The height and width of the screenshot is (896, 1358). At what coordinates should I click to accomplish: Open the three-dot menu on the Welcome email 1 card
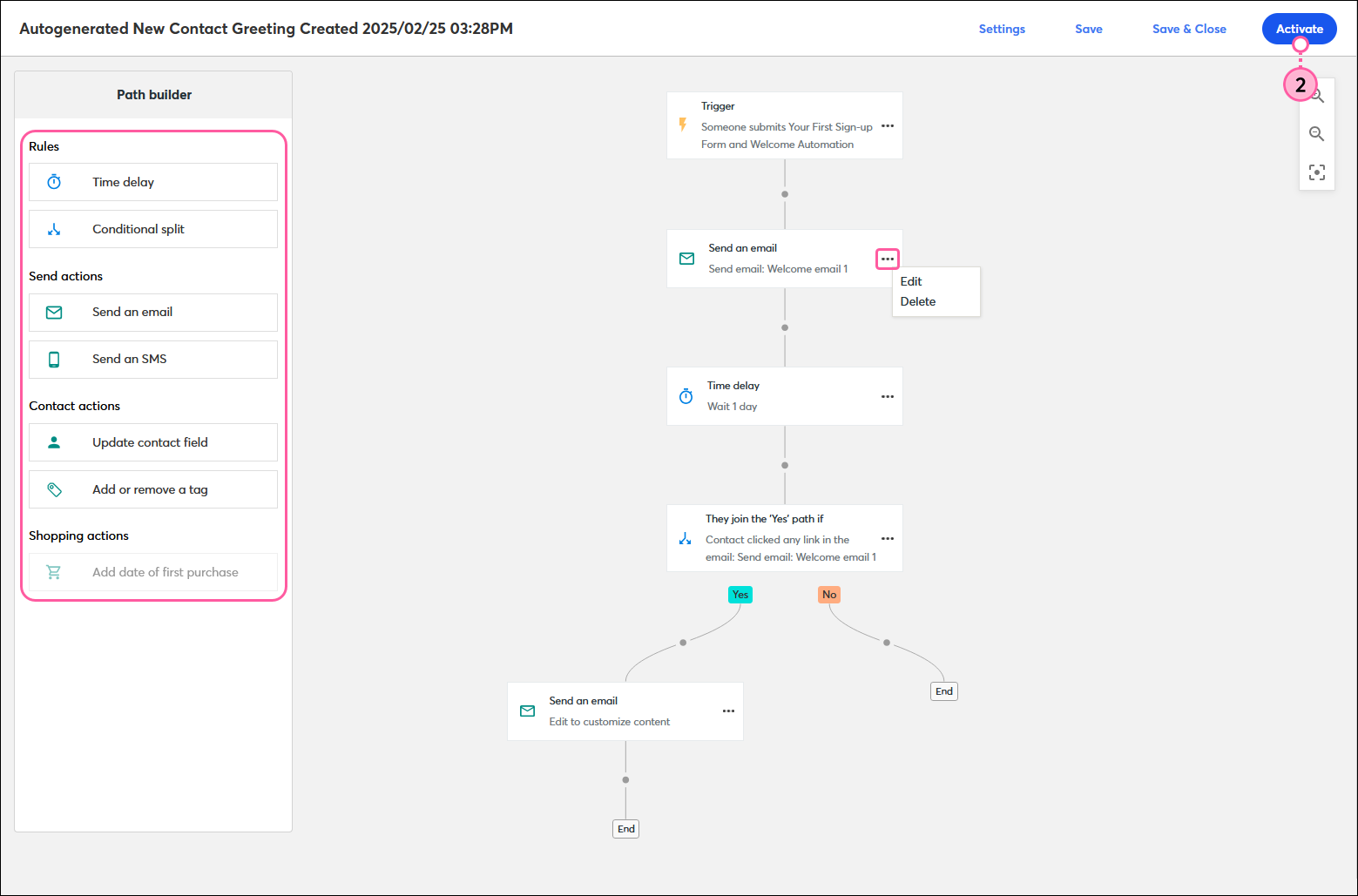click(888, 259)
